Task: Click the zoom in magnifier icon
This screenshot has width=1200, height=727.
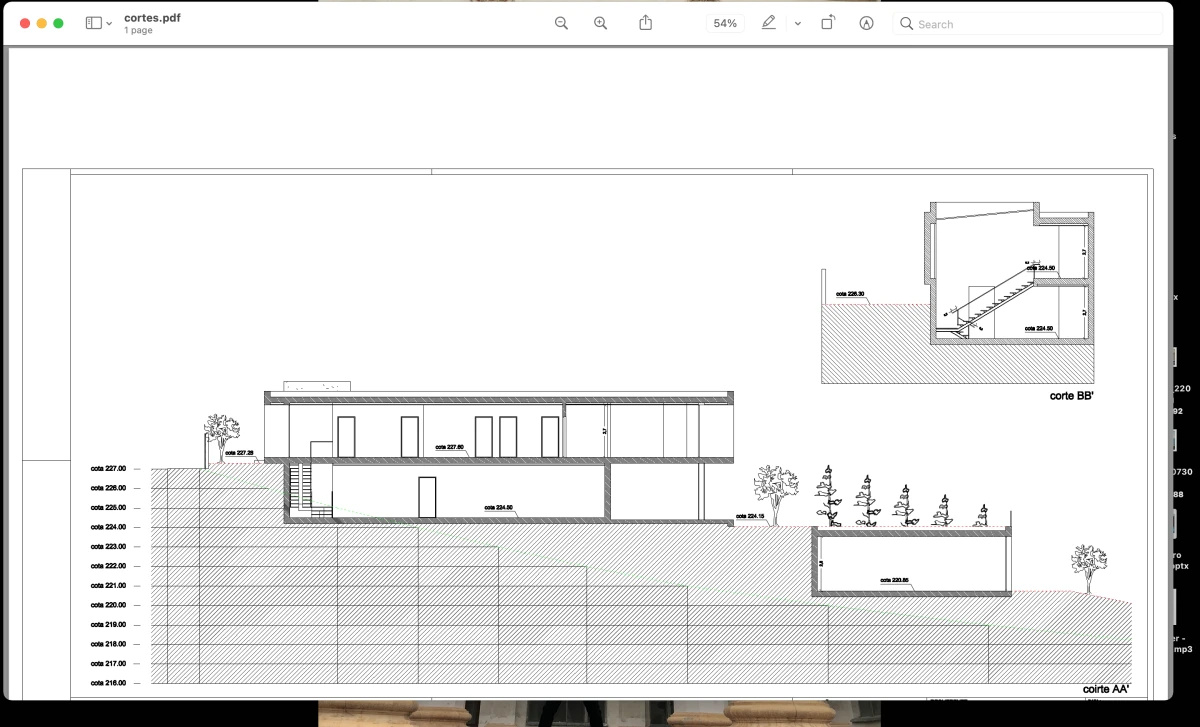Action: click(600, 23)
